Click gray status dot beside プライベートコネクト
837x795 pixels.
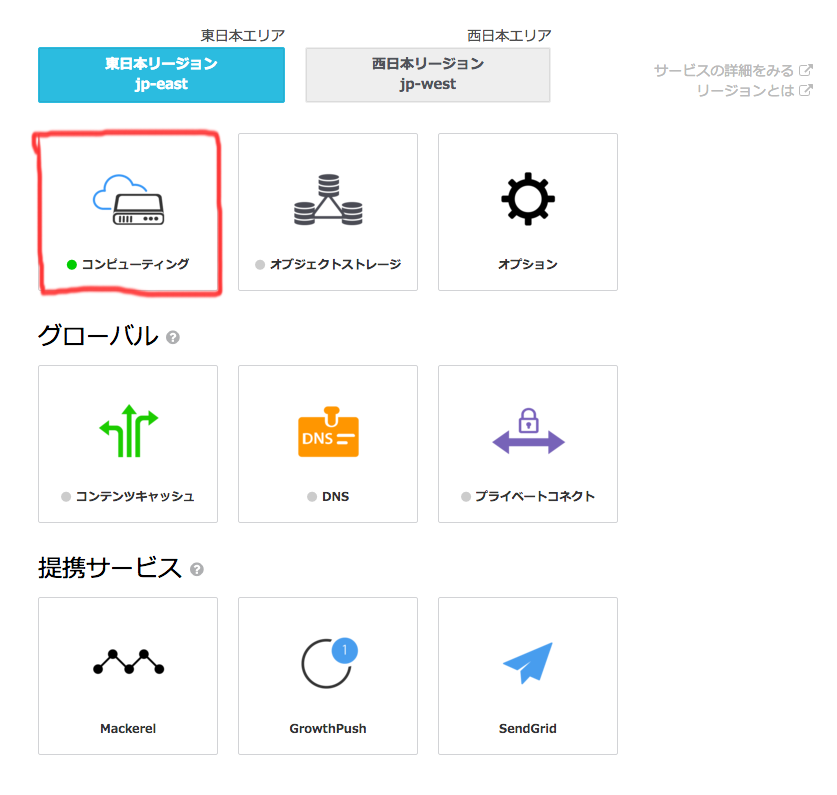(x=466, y=497)
